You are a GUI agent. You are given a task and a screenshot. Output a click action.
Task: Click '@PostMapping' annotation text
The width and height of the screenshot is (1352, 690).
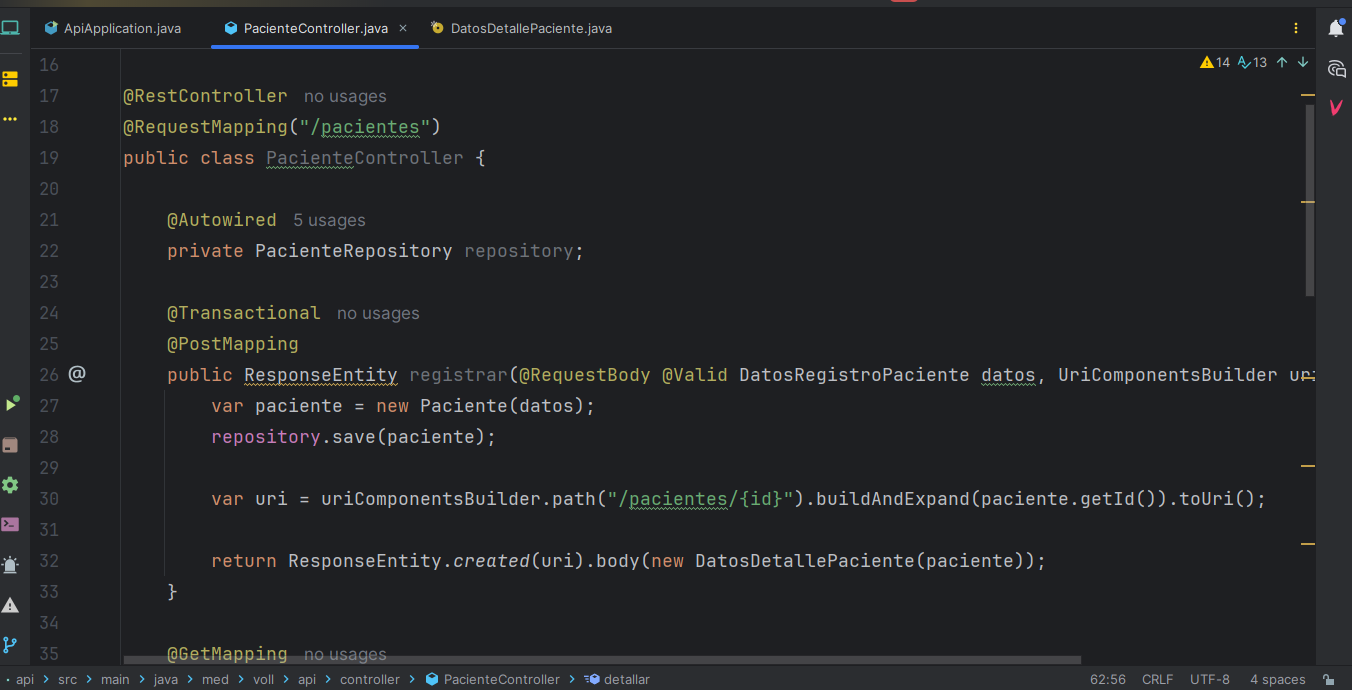pyautogui.click(x=233, y=344)
